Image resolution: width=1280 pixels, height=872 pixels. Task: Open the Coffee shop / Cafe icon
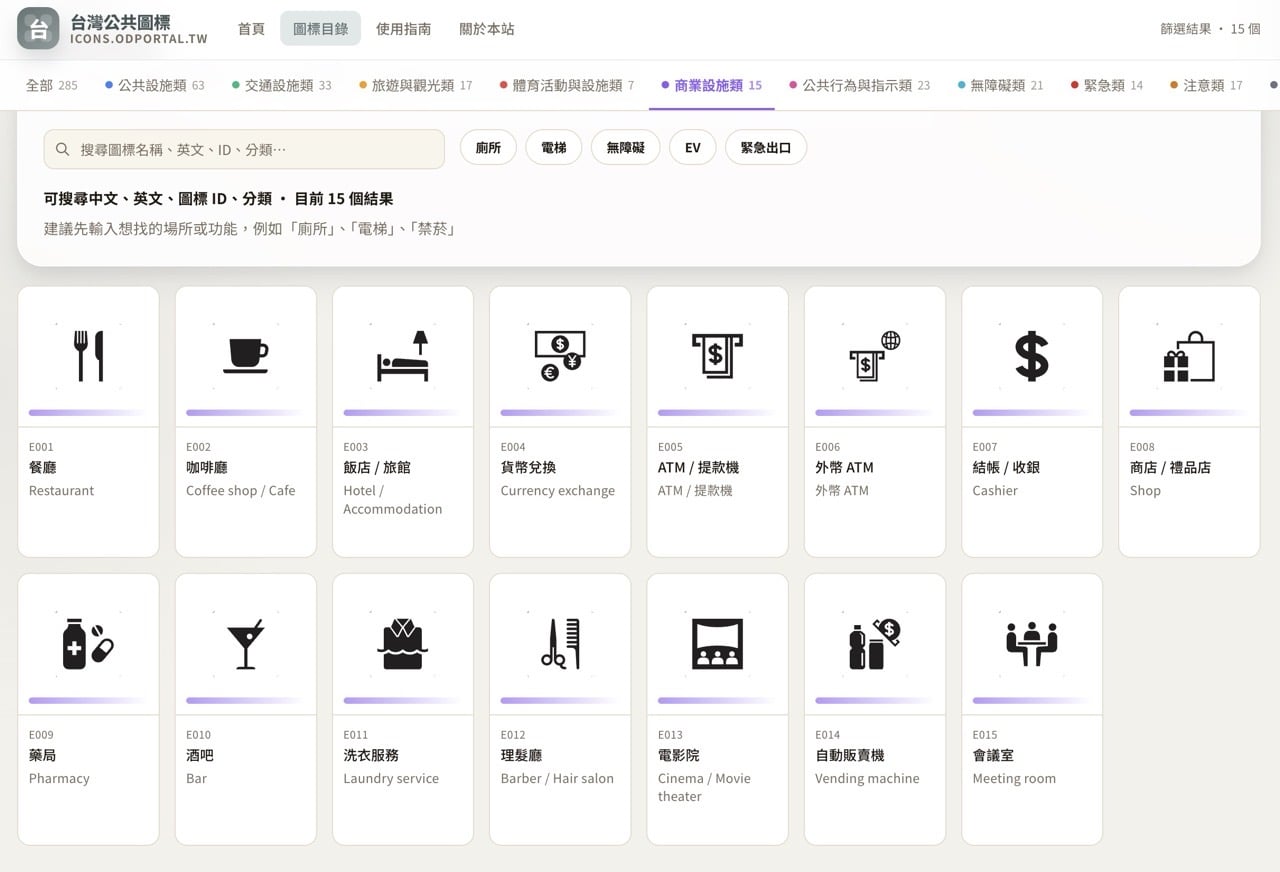tap(245, 355)
